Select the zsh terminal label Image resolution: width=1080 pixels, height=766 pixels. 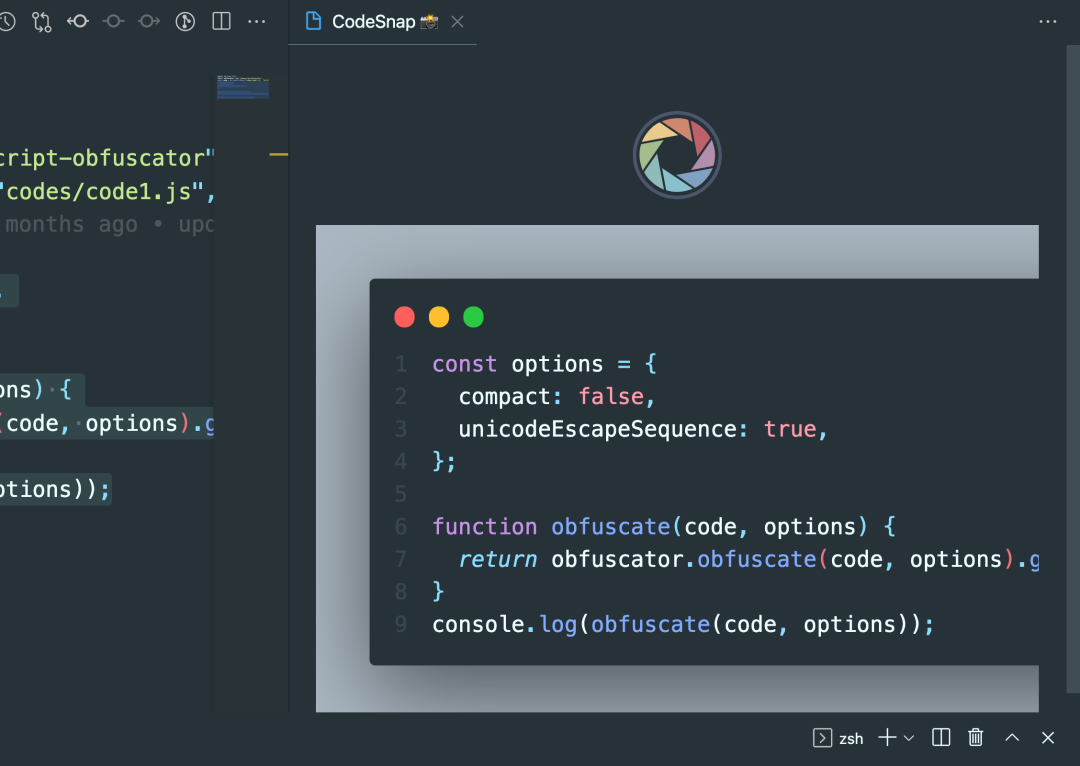(x=851, y=738)
